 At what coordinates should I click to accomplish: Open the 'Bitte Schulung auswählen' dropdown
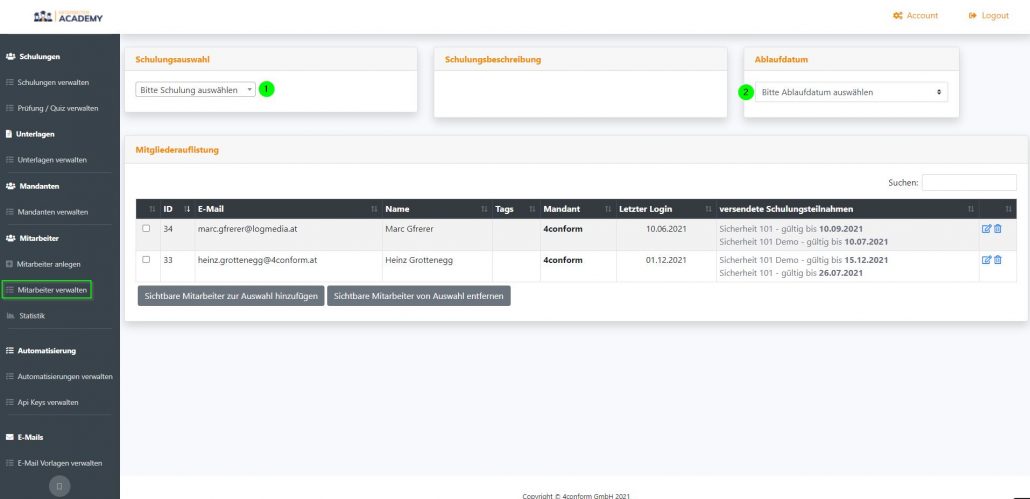[195, 89]
